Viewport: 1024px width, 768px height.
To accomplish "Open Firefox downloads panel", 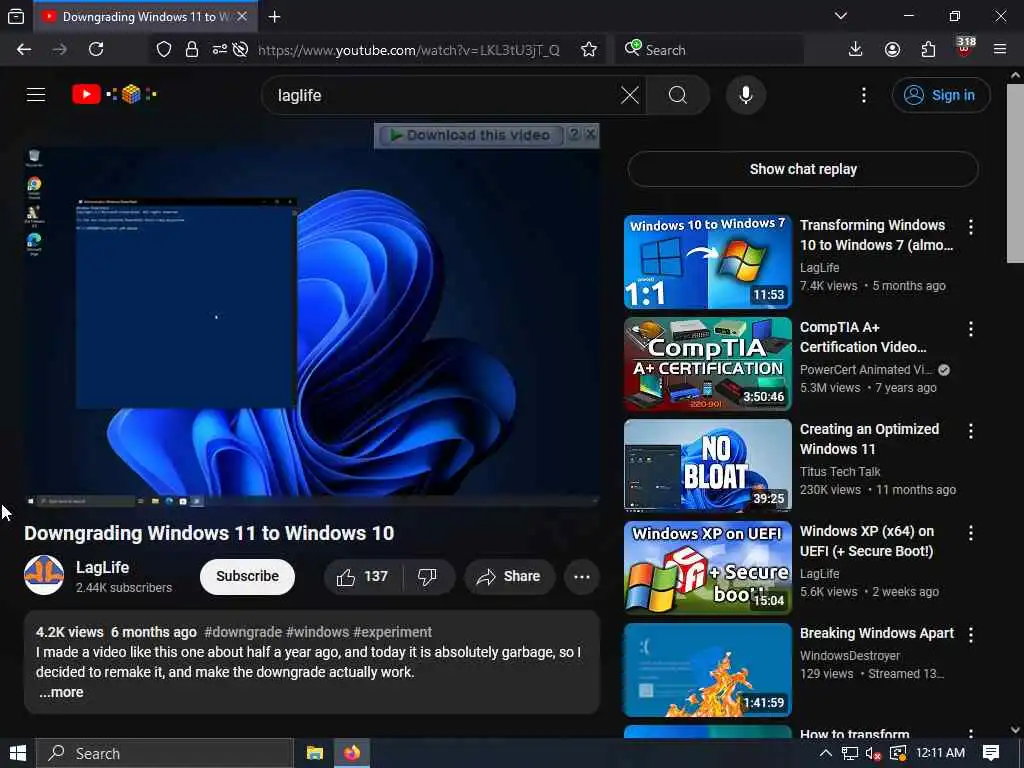I will click(856, 50).
